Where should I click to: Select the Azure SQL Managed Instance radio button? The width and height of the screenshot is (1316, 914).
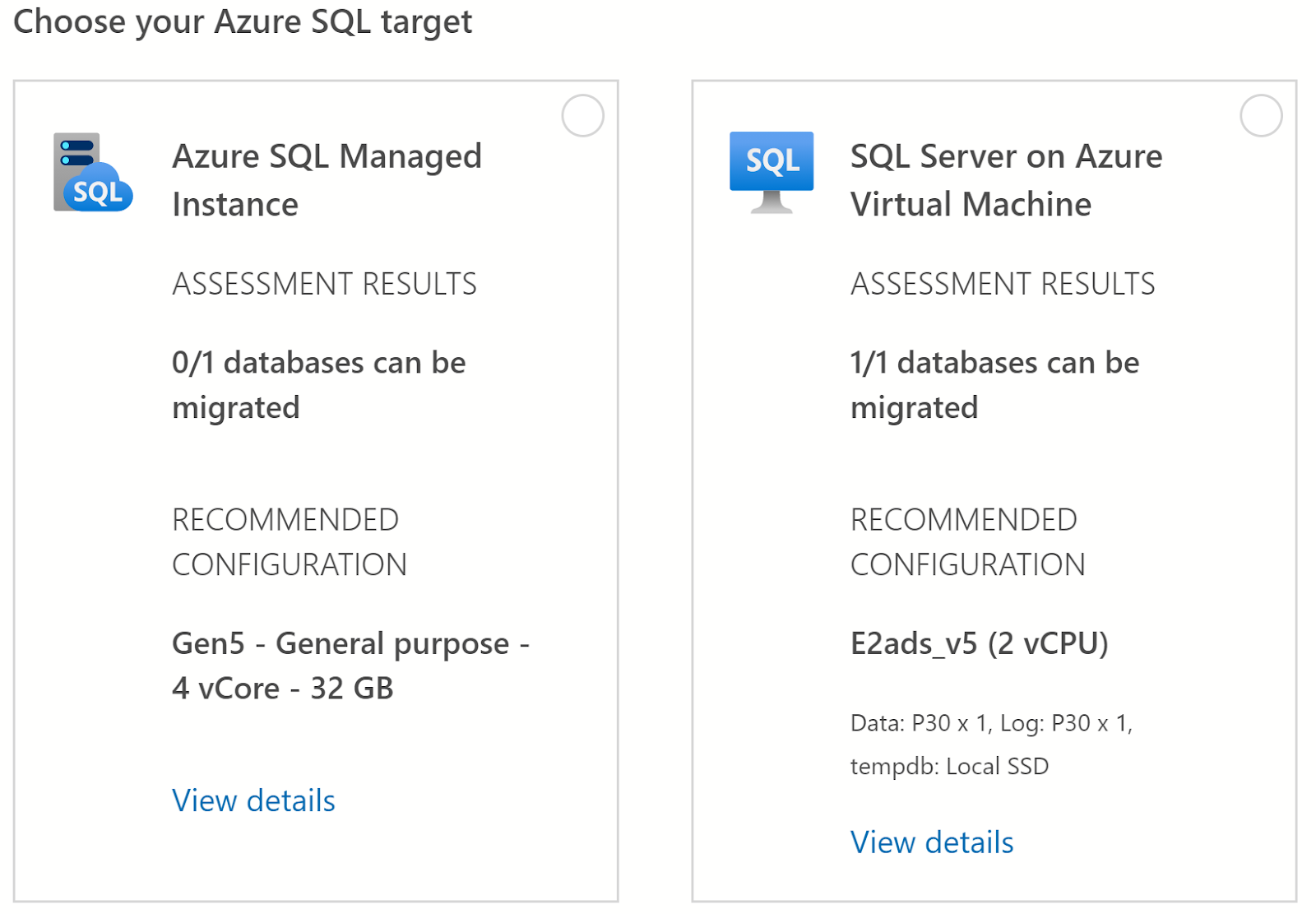coord(582,116)
